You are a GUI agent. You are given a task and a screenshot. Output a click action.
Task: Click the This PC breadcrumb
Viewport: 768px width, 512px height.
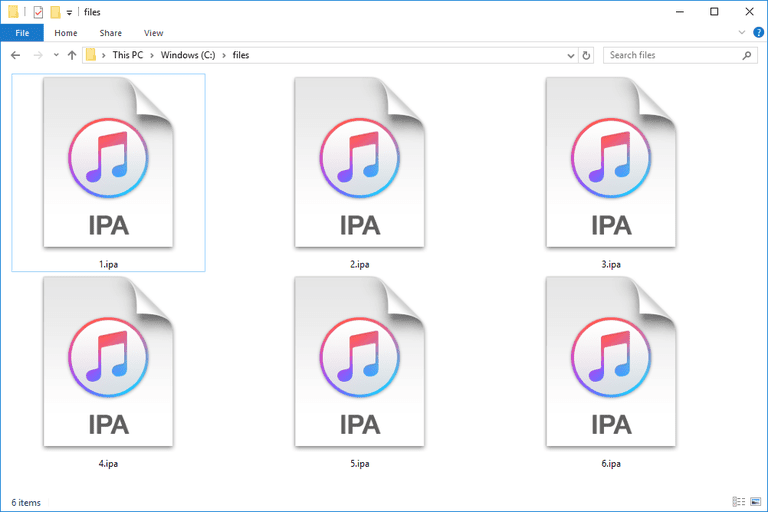128,55
